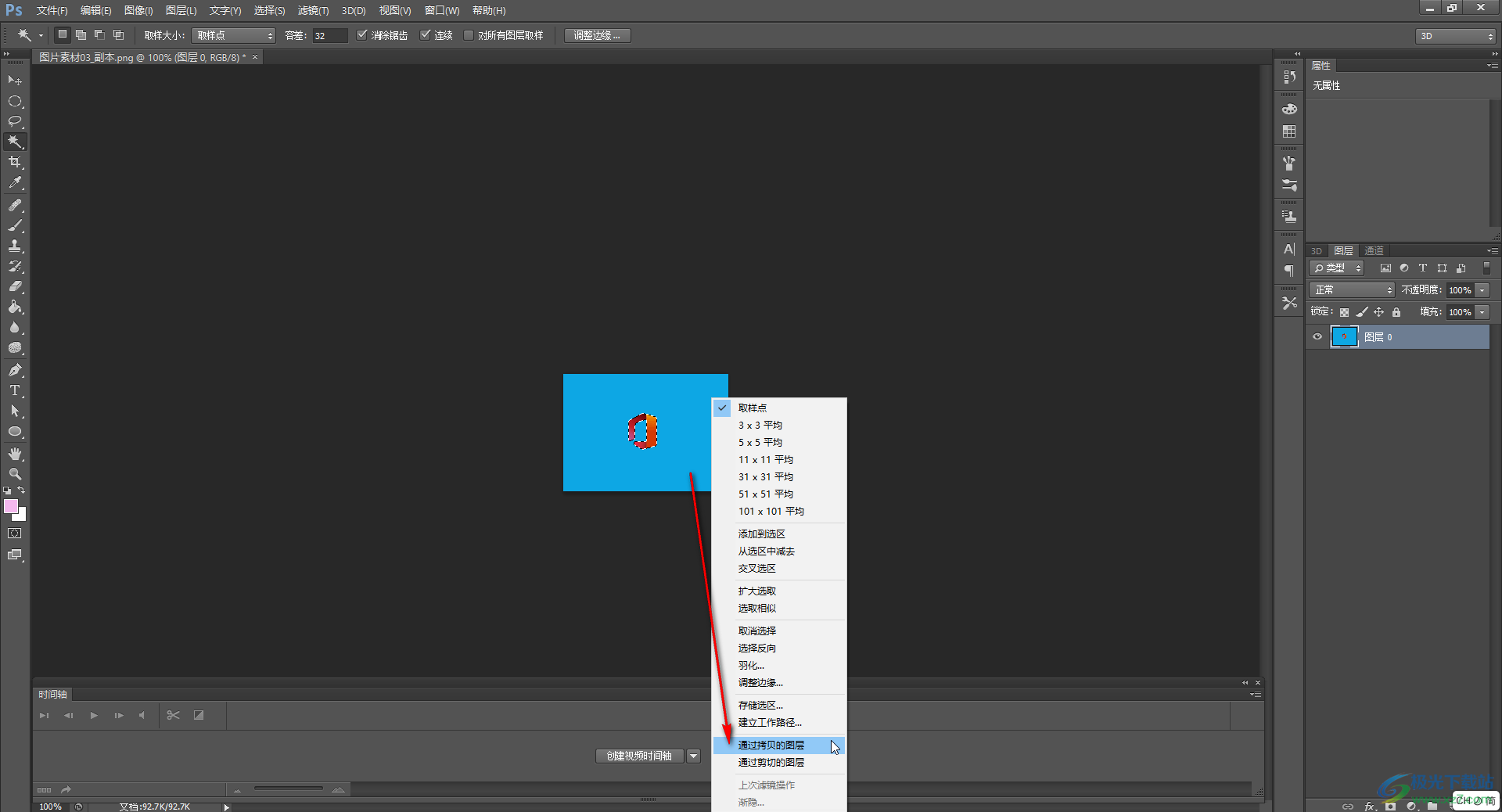Viewport: 1502px width, 812px height.
Task: Select the Horizontal Type tool
Action: 15,390
